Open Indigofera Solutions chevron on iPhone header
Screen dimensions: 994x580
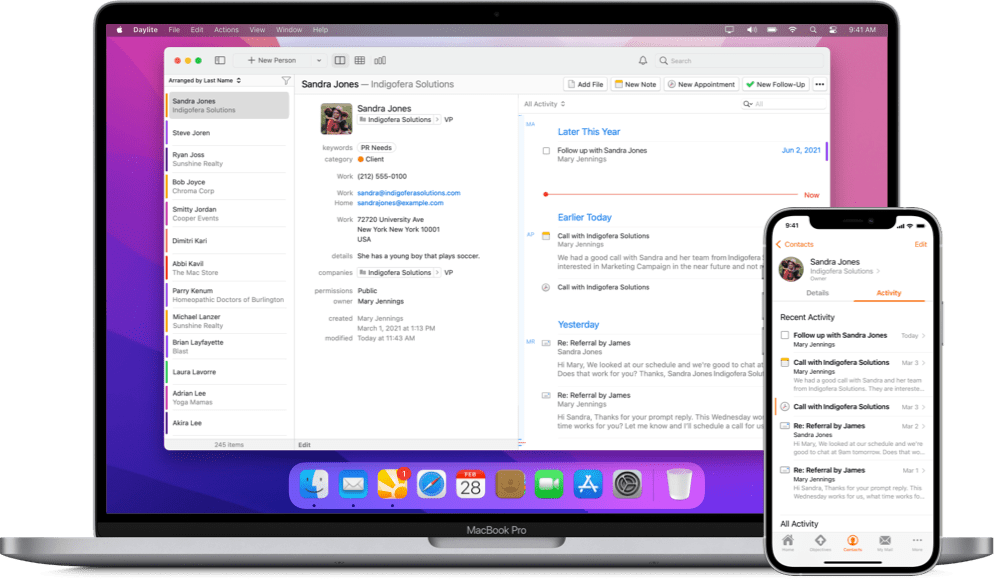[879, 271]
